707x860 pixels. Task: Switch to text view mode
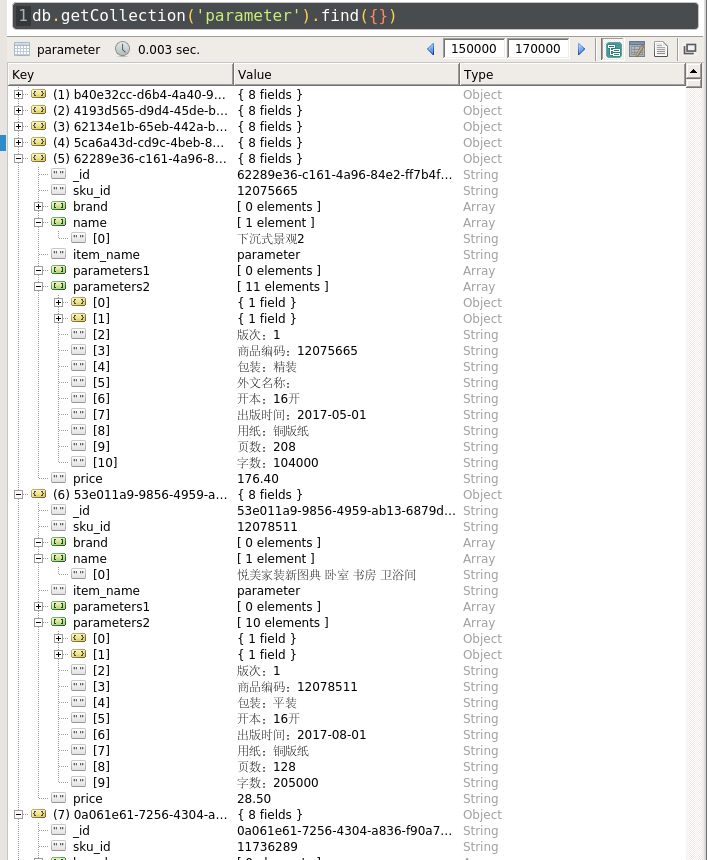tap(661, 49)
